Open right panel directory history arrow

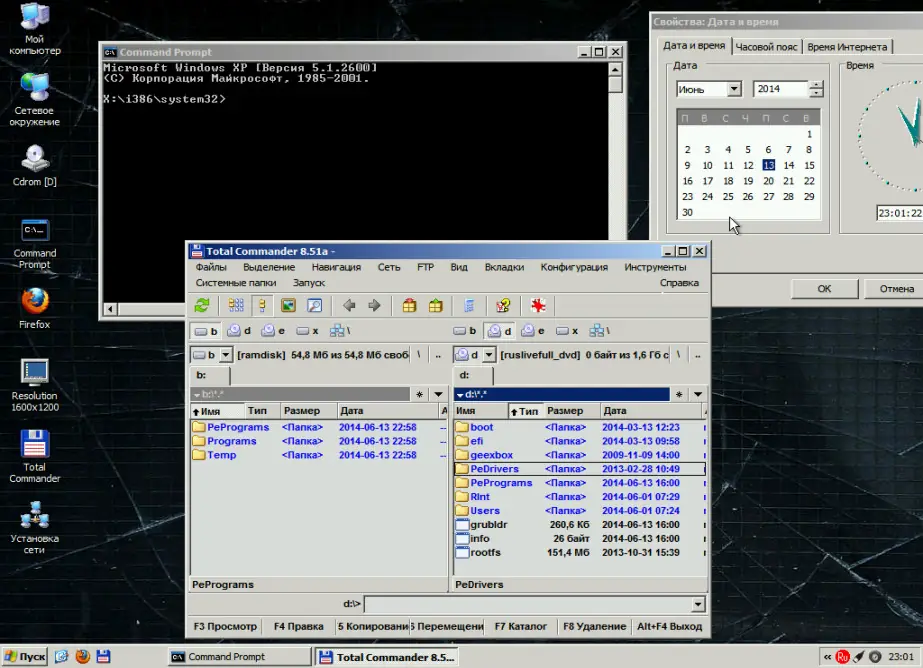[698, 394]
